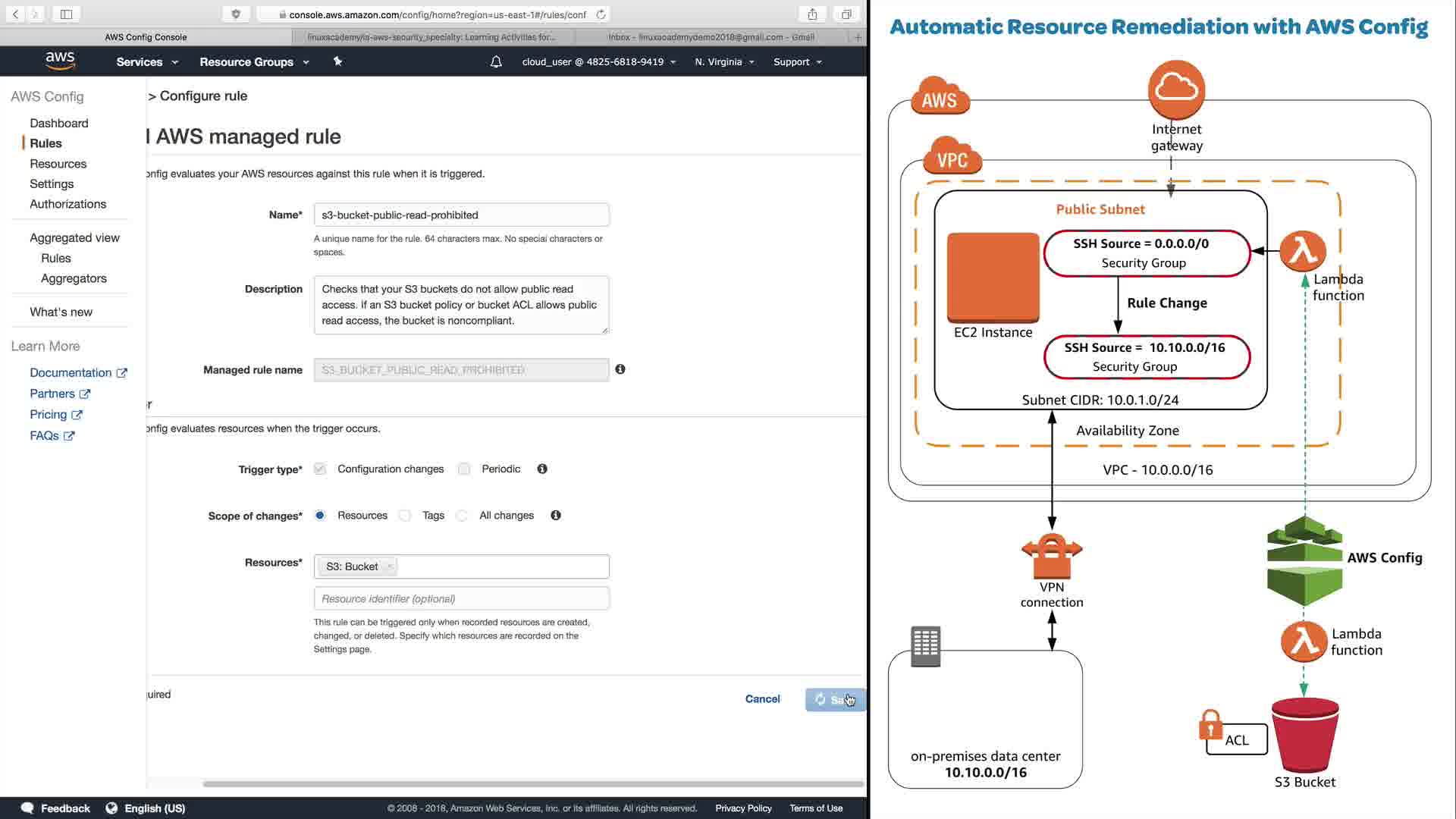Click info icon next to All changes
This screenshot has width=1456, height=819.
click(x=556, y=515)
